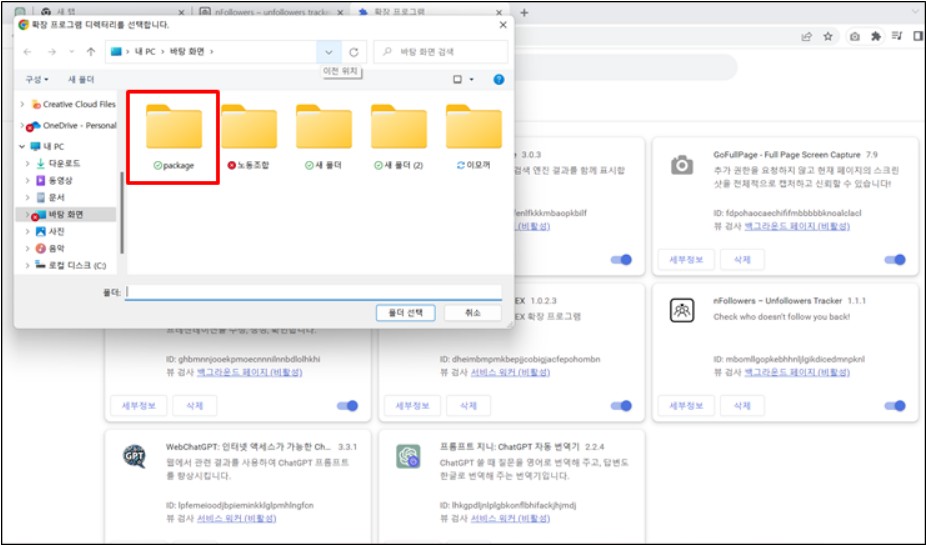Viewport: 926px width, 545px height.
Task: Toggle off extension with ID ghbmnnjooekpmoecnnnilnnbdlolhkhi
Action: click(347, 406)
